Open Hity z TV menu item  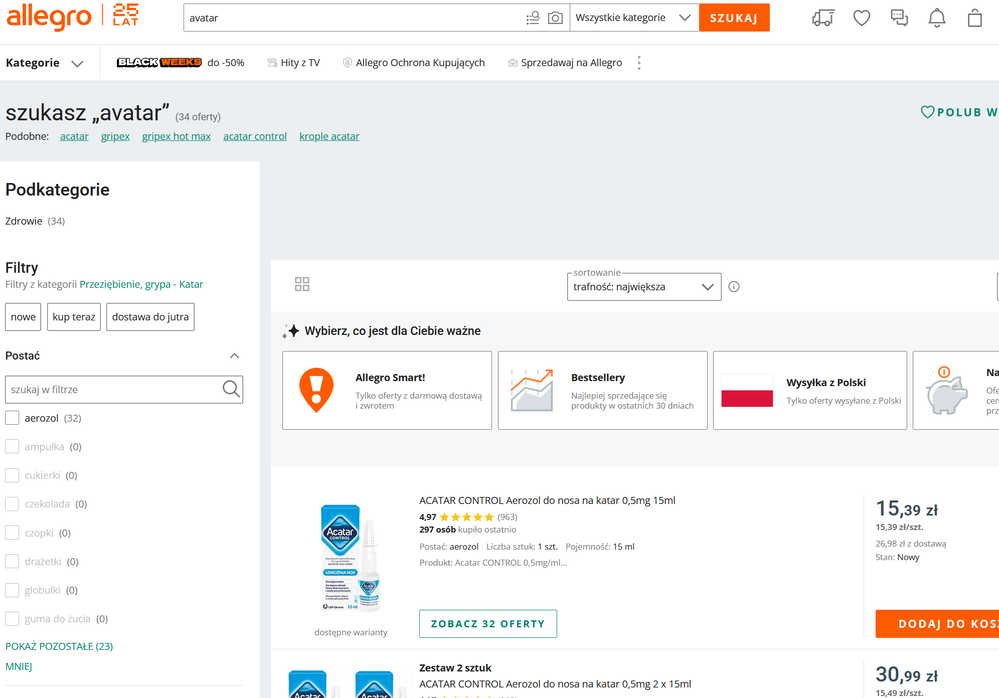(293, 63)
